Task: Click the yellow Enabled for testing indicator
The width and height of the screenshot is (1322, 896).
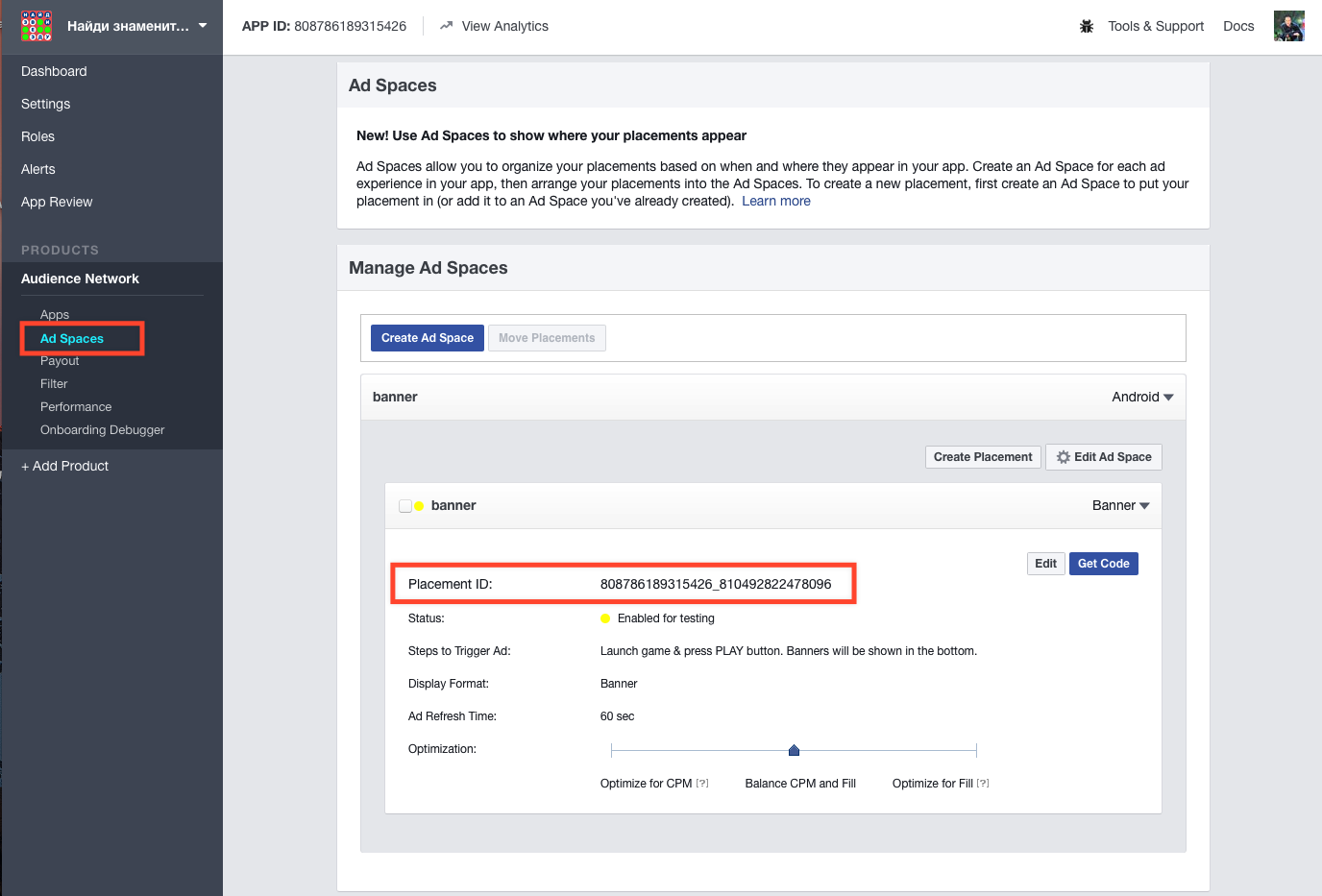Action: [x=605, y=618]
